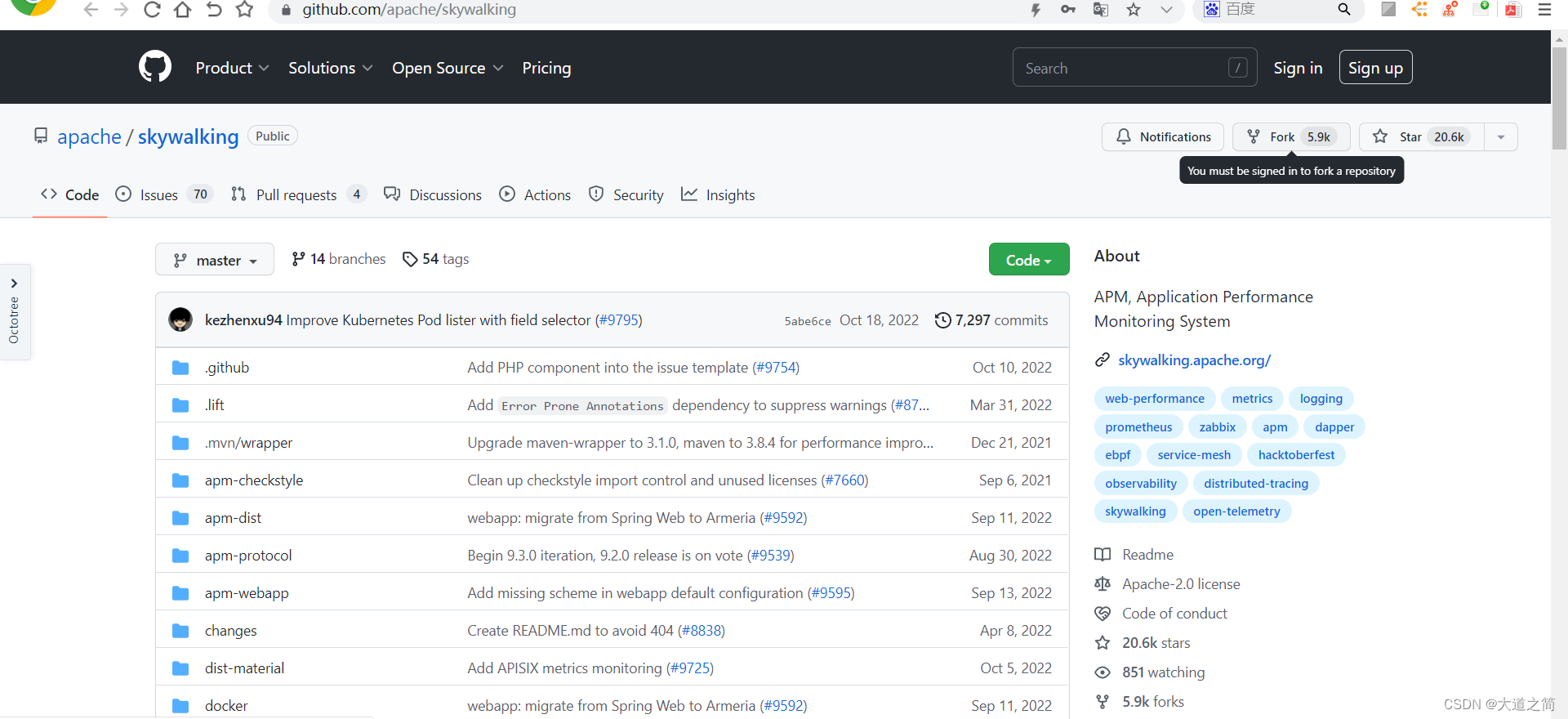
Task: Click the .github folder icon
Action: pos(180,368)
